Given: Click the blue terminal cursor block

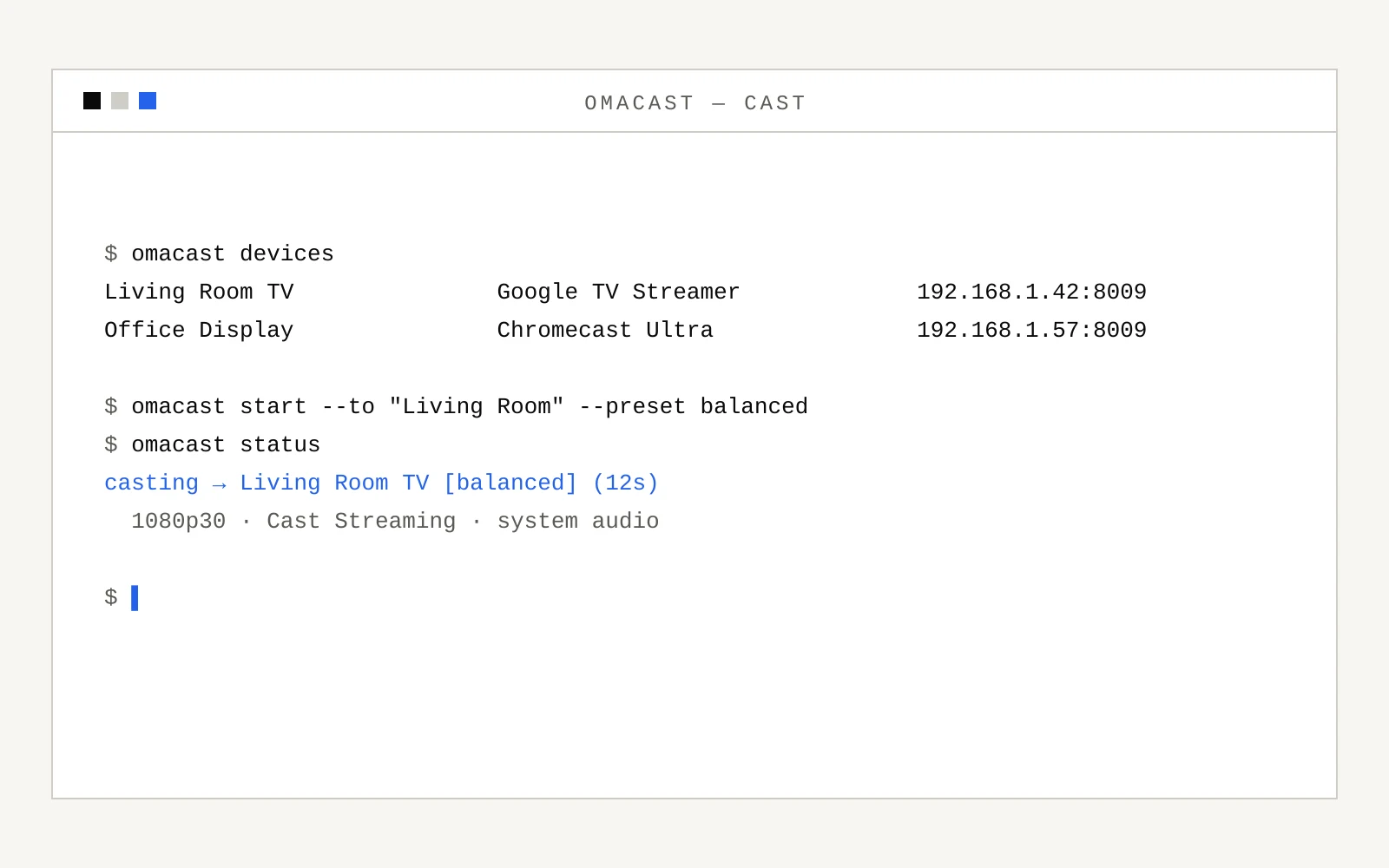Looking at the screenshot, I should coord(135,598).
